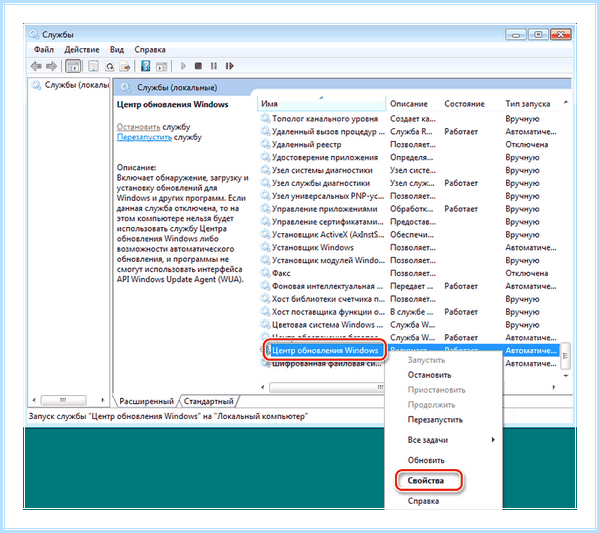The height and width of the screenshot is (533, 600).
Task: Click the Export list toolbar icon
Action: pos(125,66)
